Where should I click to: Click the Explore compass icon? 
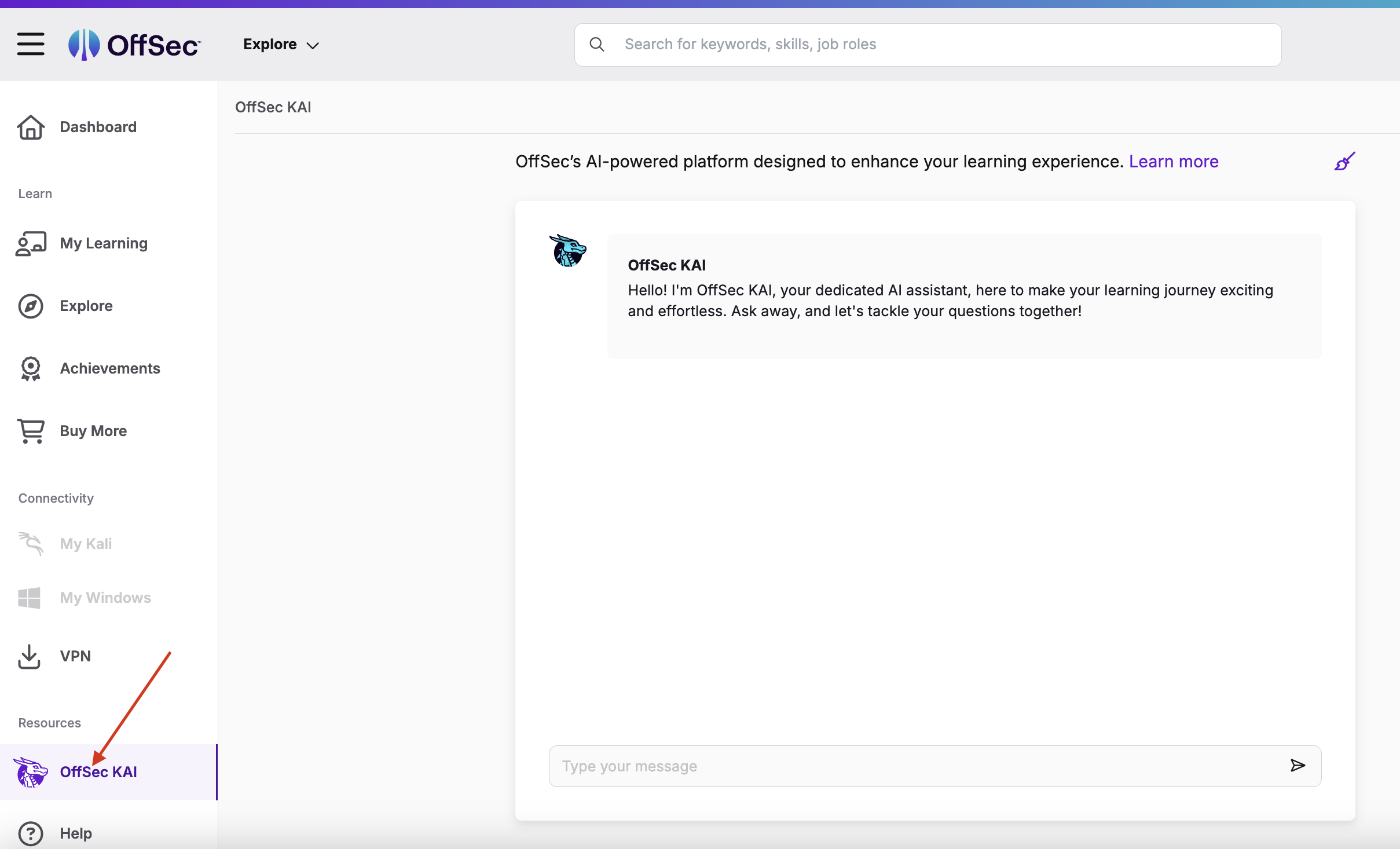[x=31, y=306]
